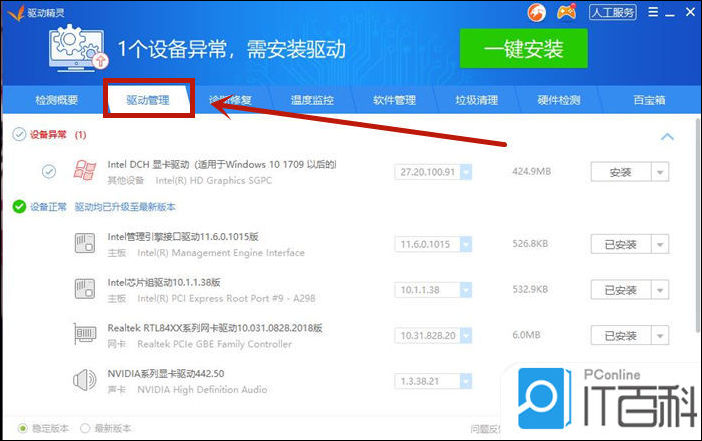Click NVIDIA audio speaker icon

(x=85, y=380)
